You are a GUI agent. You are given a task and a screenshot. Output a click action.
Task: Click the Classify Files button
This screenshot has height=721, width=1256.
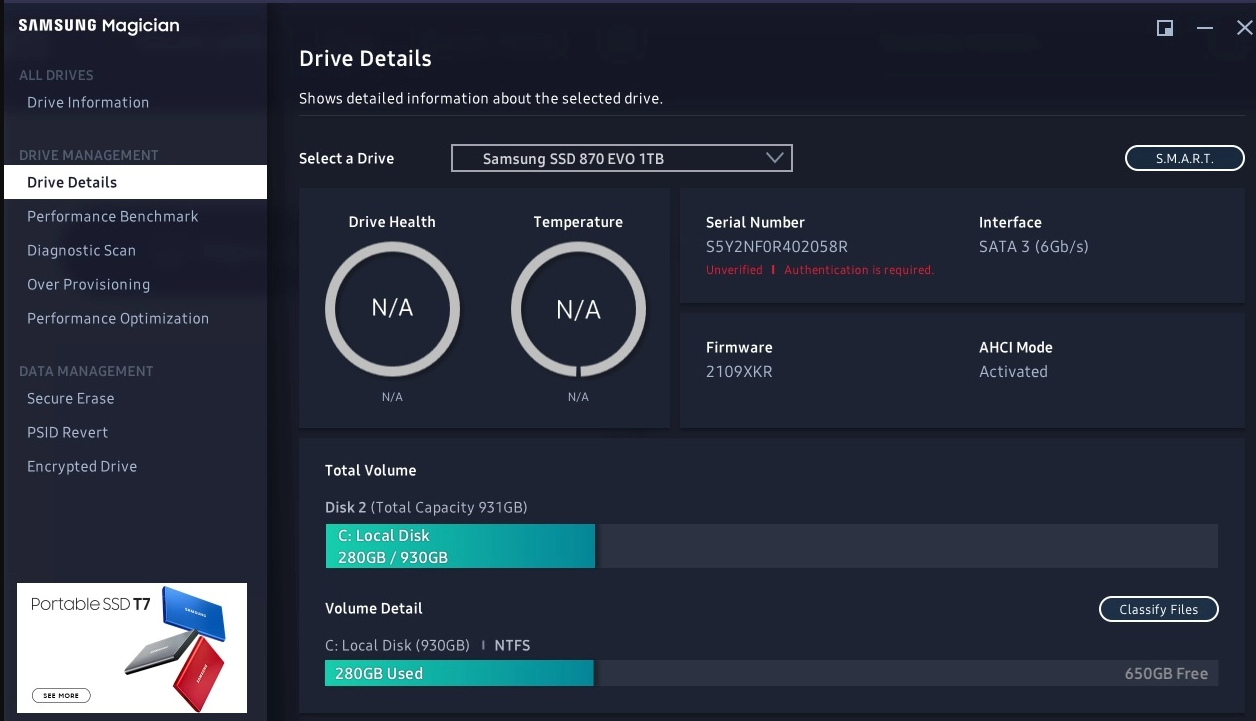[x=1158, y=609]
